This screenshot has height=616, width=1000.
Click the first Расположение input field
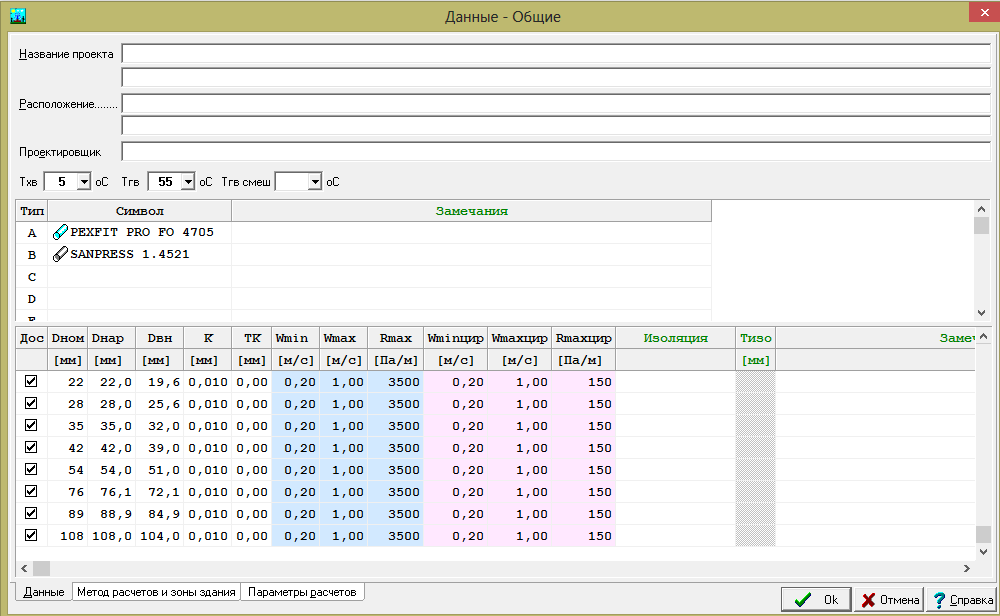coord(556,103)
